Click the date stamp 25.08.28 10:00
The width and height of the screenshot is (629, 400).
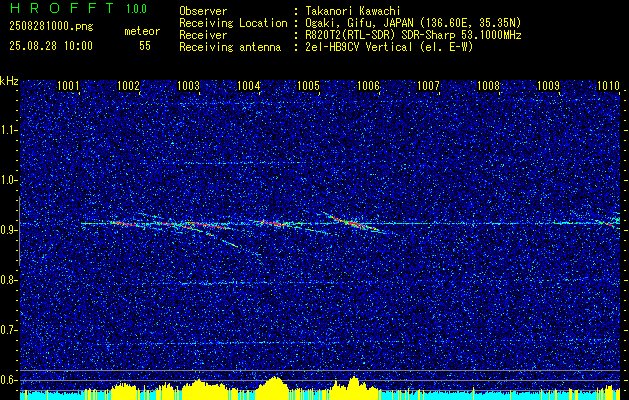pos(51,46)
